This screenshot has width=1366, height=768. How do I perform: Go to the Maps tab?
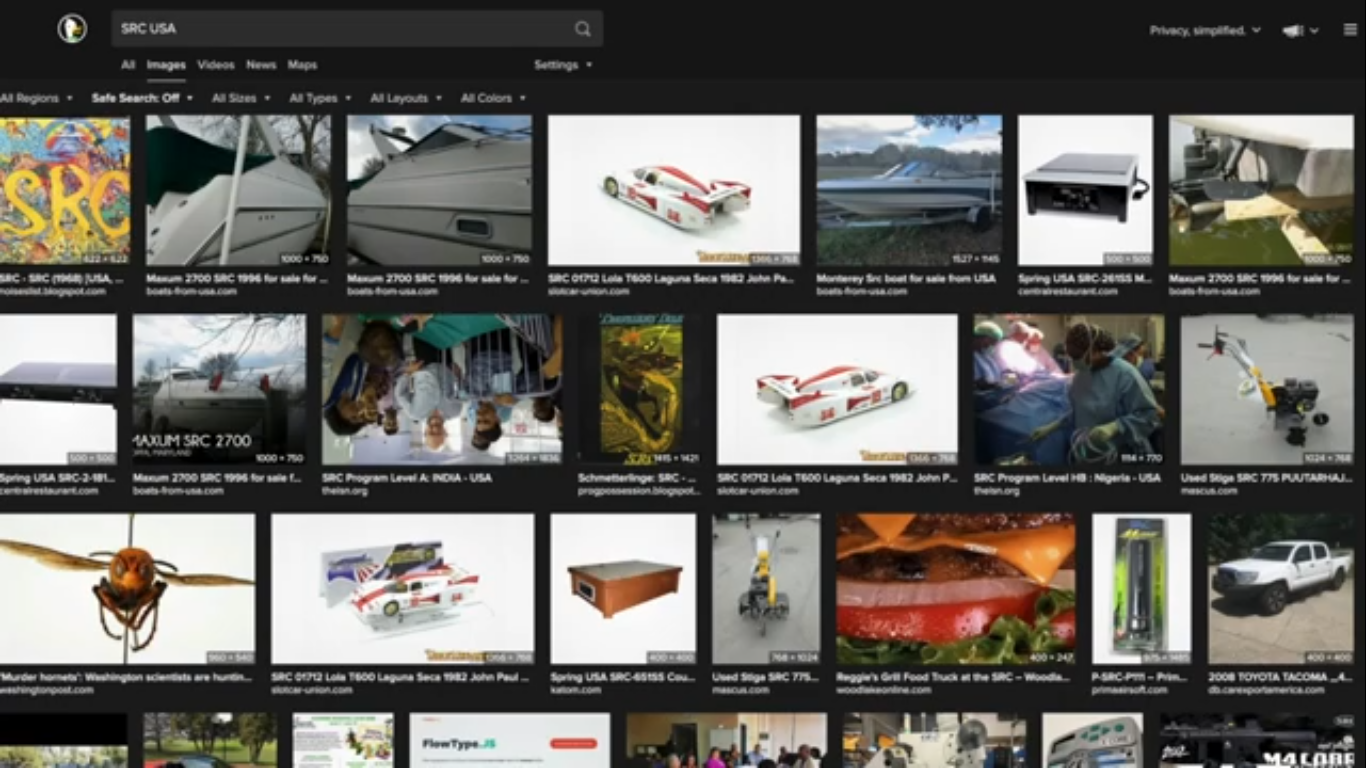tap(302, 65)
